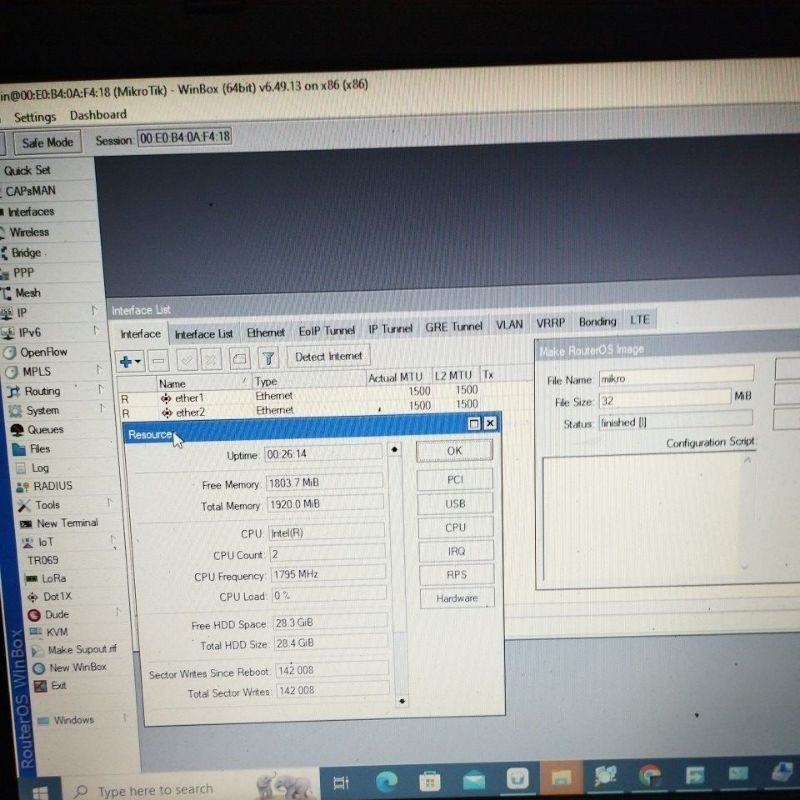
Task: Expand the Tools submenu
Action: tap(110, 503)
